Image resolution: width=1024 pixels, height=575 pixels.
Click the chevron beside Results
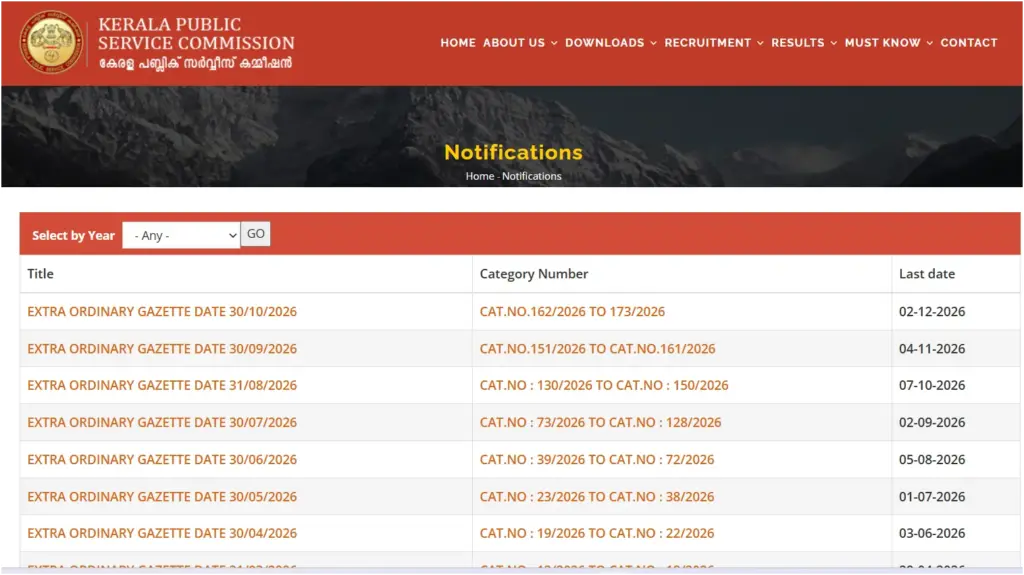pyautogui.click(x=833, y=43)
